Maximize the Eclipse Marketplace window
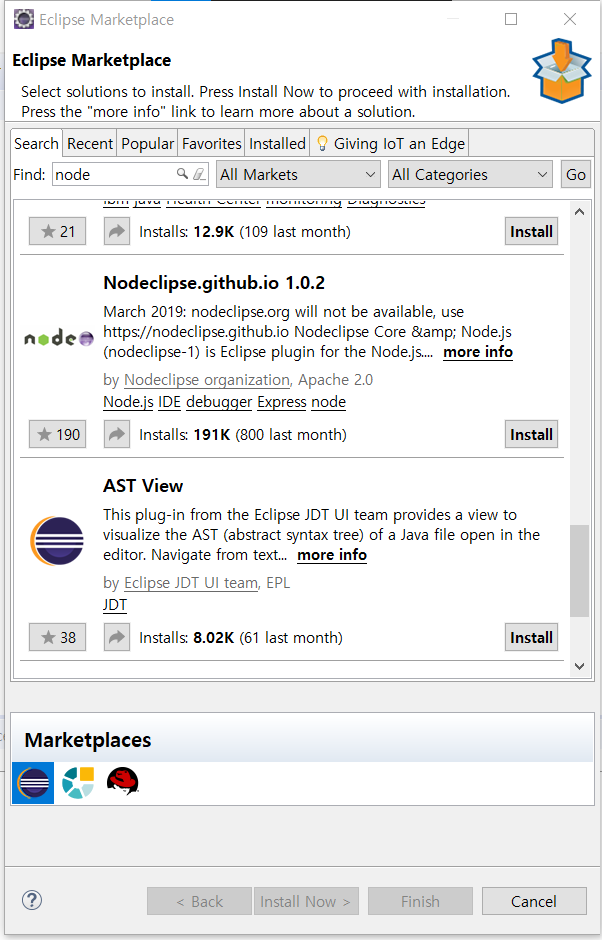The width and height of the screenshot is (602, 940). [x=511, y=19]
